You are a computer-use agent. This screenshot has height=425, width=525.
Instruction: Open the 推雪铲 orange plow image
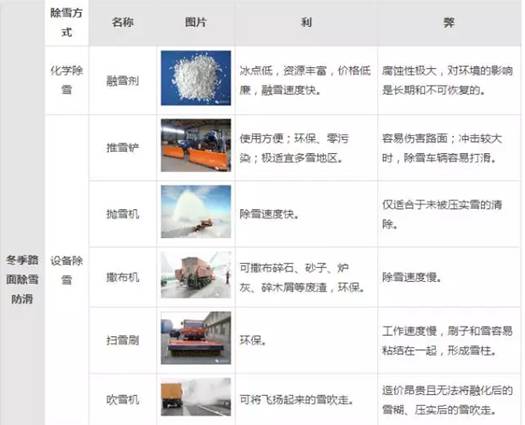pos(196,145)
